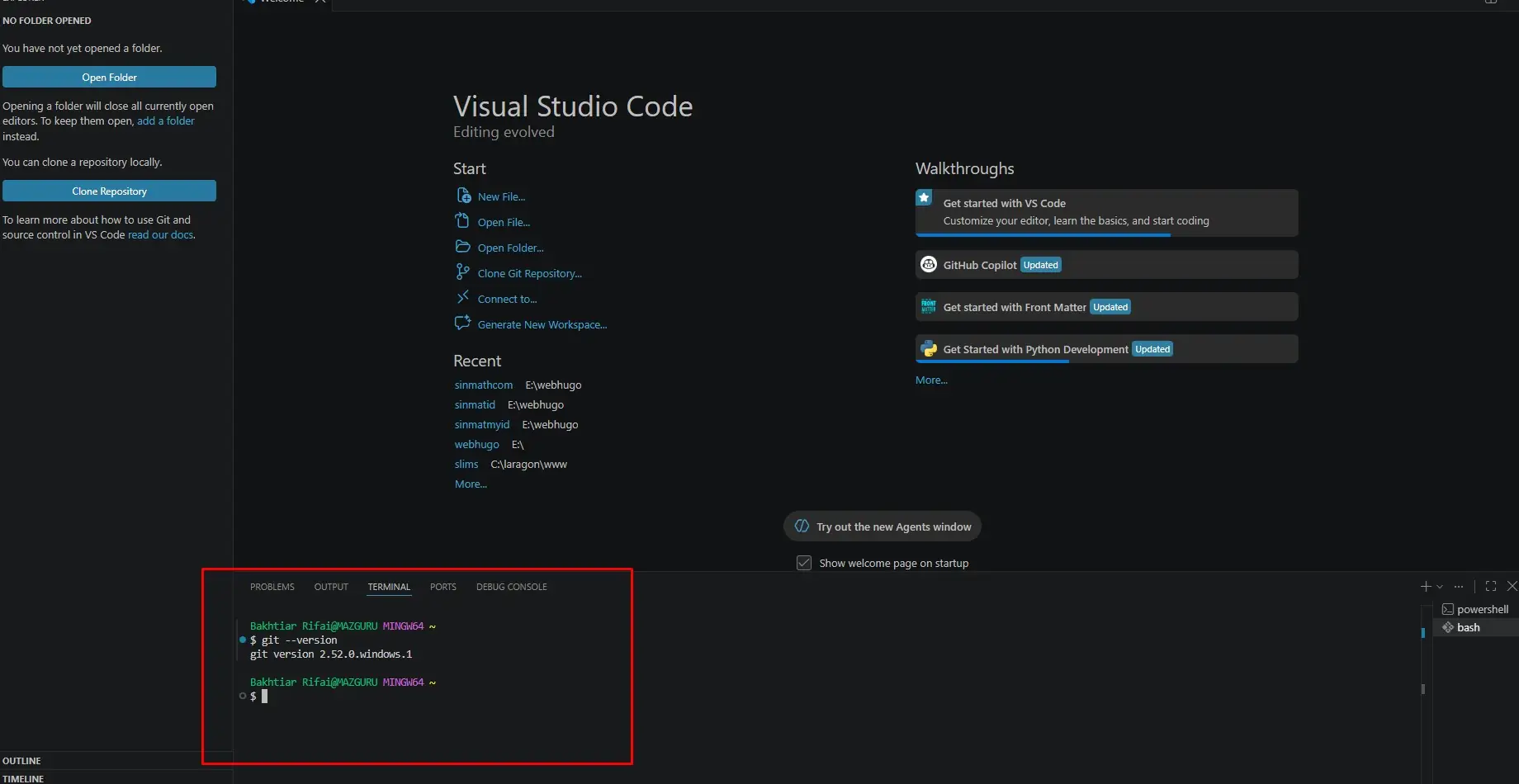Open recent project sinmatid
Viewport: 1519px width, 784px height.
(x=475, y=404)
